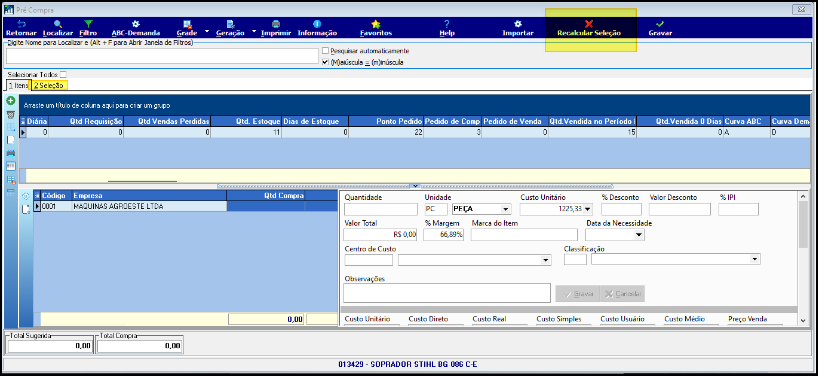This screenshot has height=376, width=818.
Task: Open the Custo Unitário dropdown arrow
Action: (588, 209)
